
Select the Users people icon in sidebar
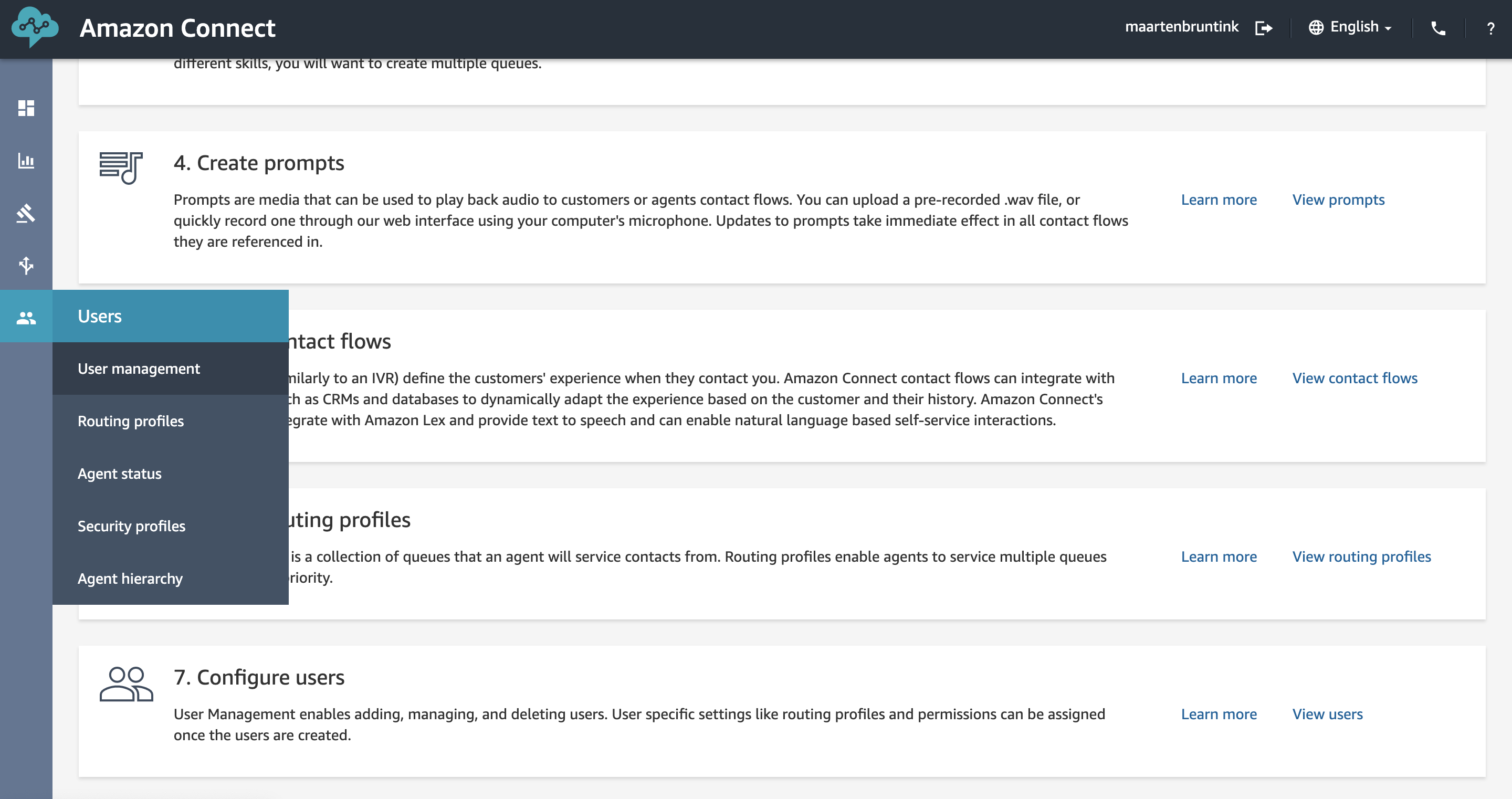[26, 318]
